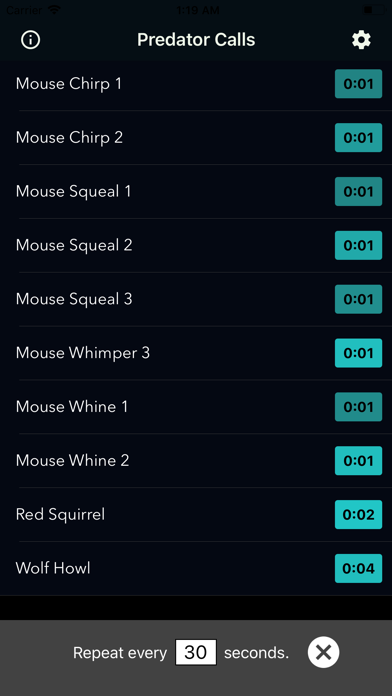The width and height of the screenshot is (392, 696).
Task: Select the Wolf Howl list row
Action: 196,568
